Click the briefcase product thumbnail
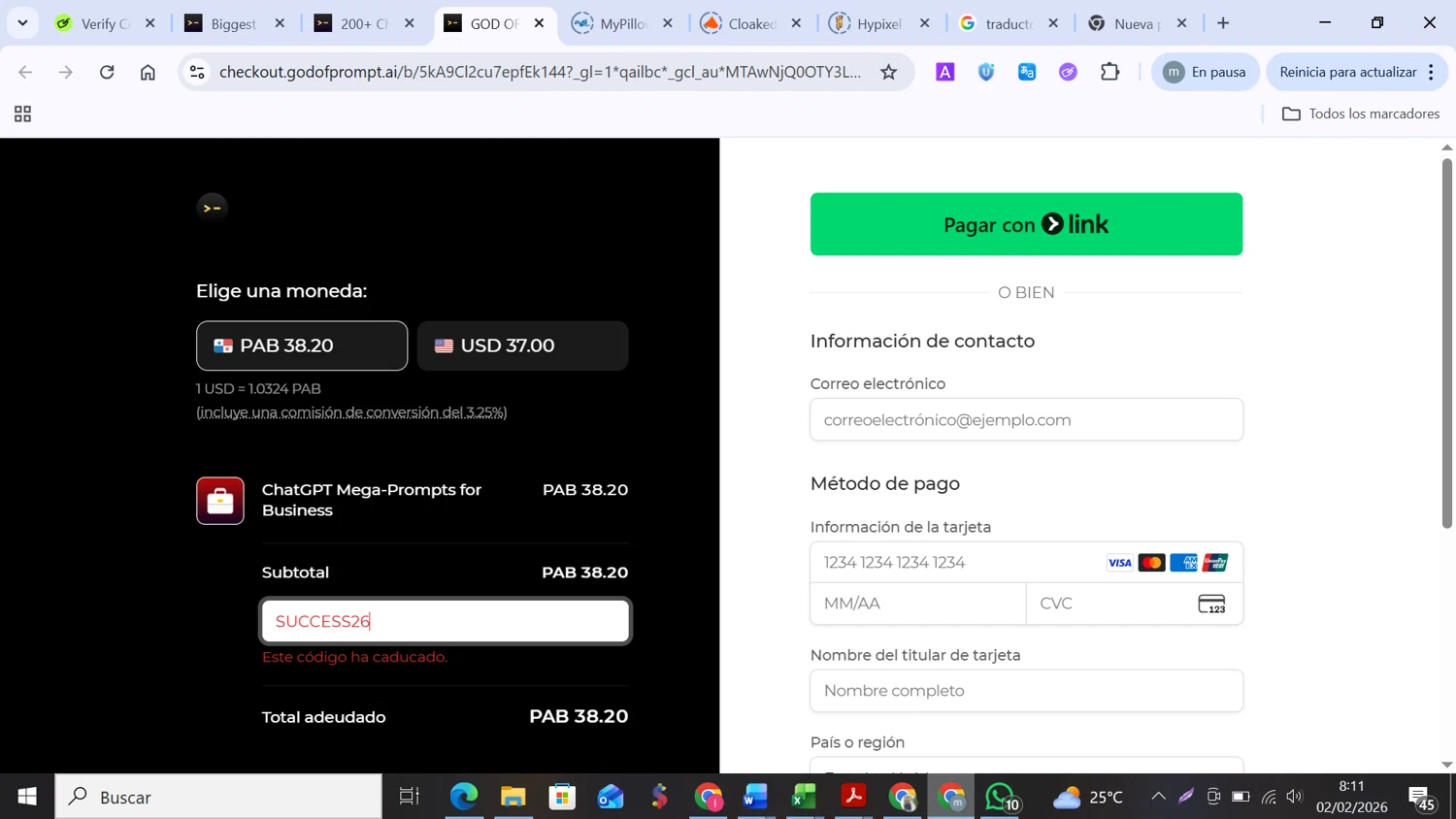 tap(220, 501)
